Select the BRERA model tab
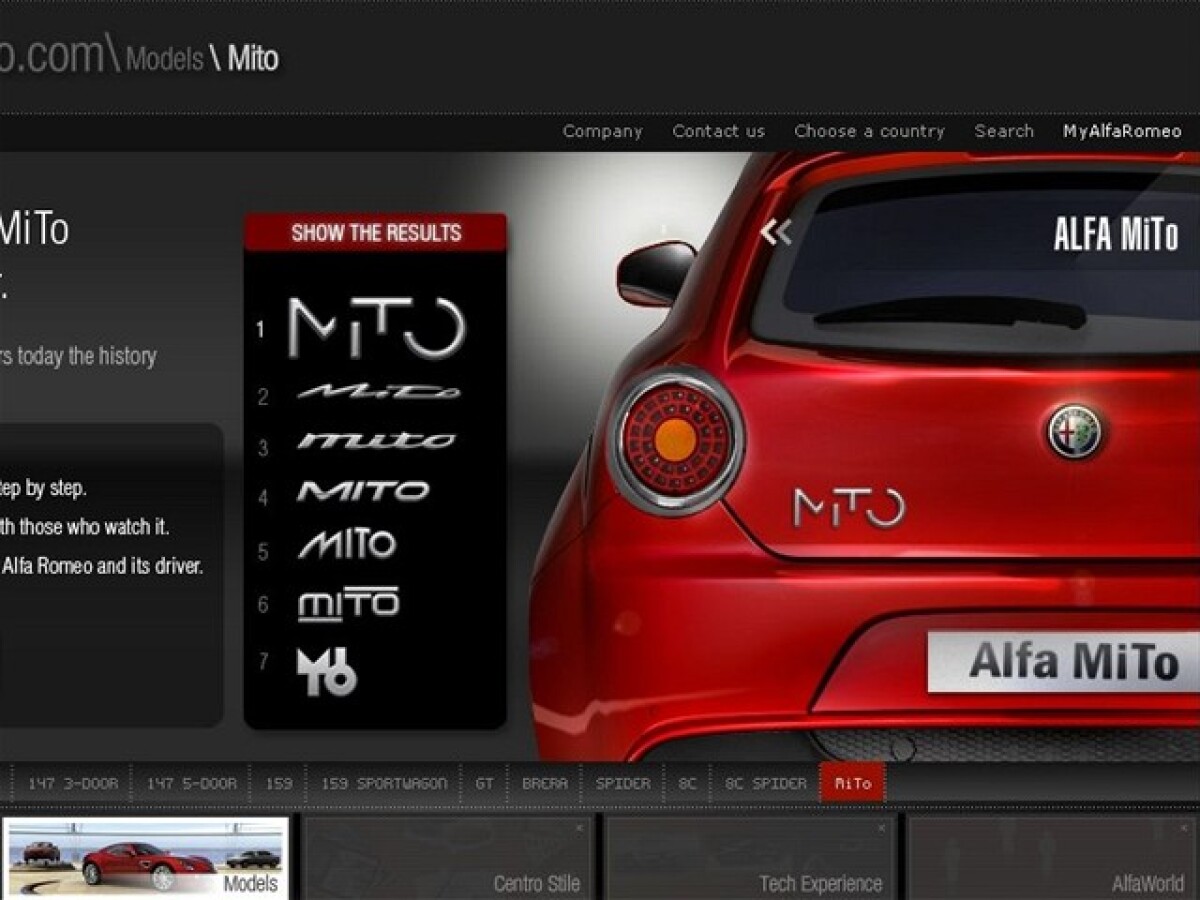 pyautogui.click(x=544, y=783)
